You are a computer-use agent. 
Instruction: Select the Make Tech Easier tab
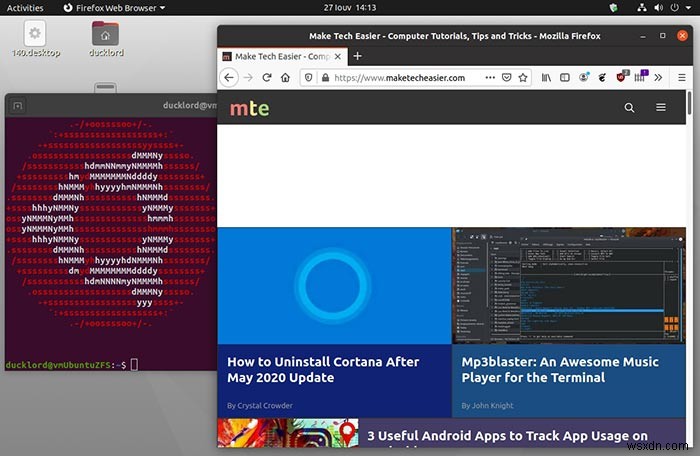282,57
